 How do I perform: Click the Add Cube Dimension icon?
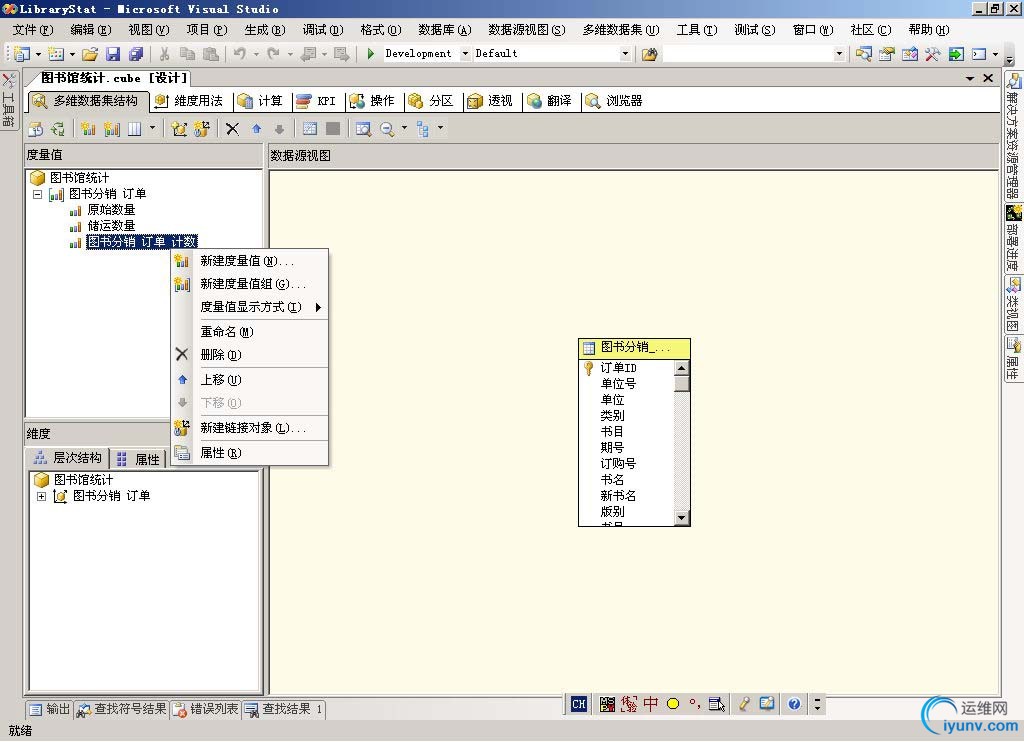178,129
